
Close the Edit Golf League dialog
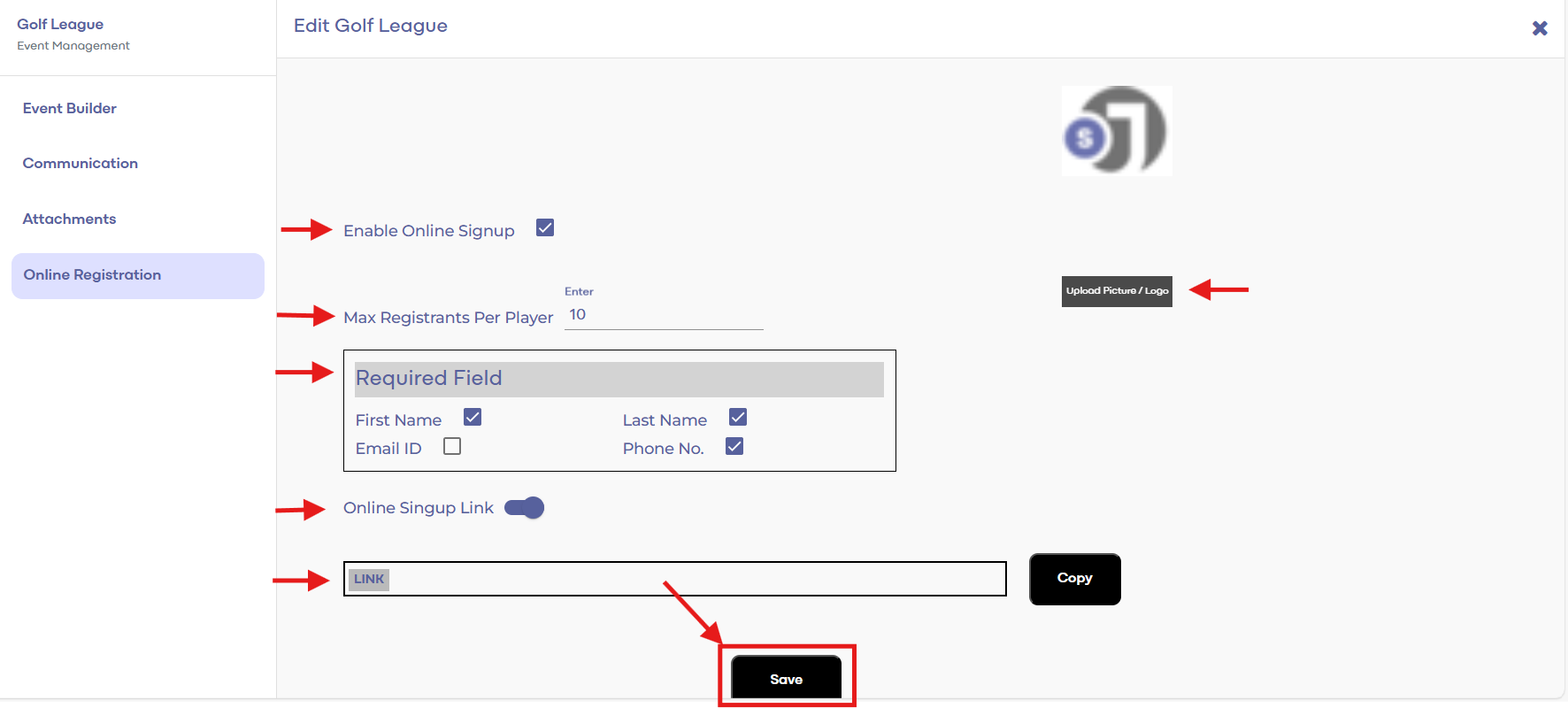click(1539, 28)
